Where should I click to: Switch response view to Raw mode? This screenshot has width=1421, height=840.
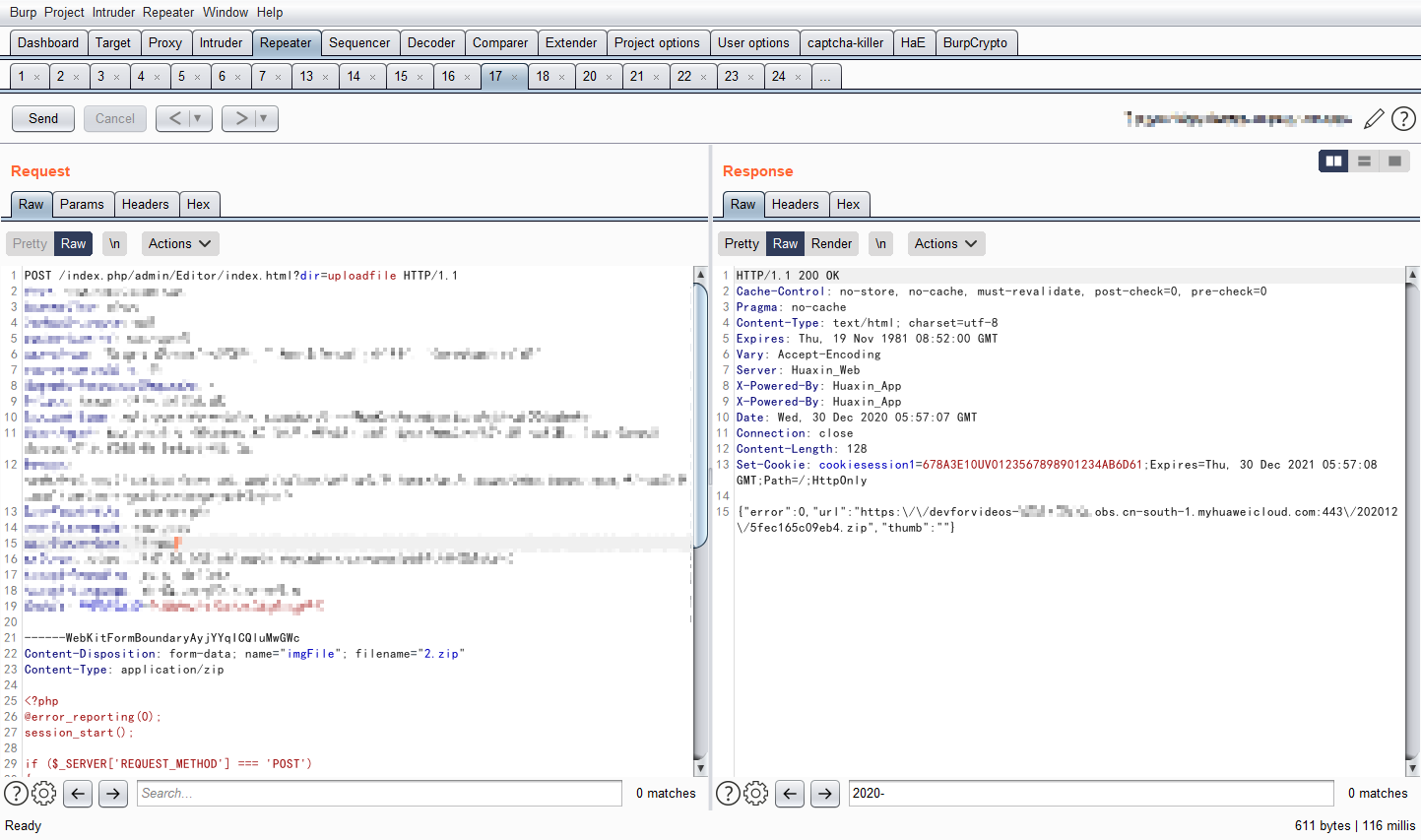(785, 244)
